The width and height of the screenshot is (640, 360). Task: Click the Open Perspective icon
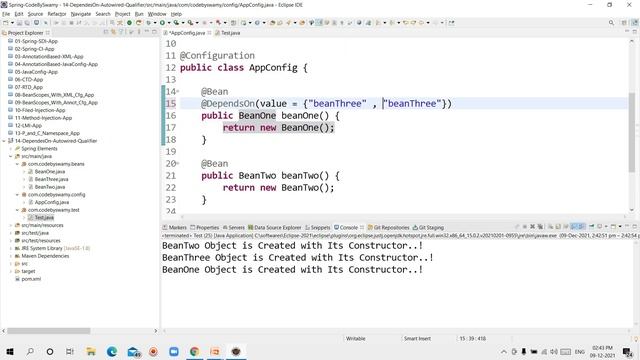pos(624,23)
